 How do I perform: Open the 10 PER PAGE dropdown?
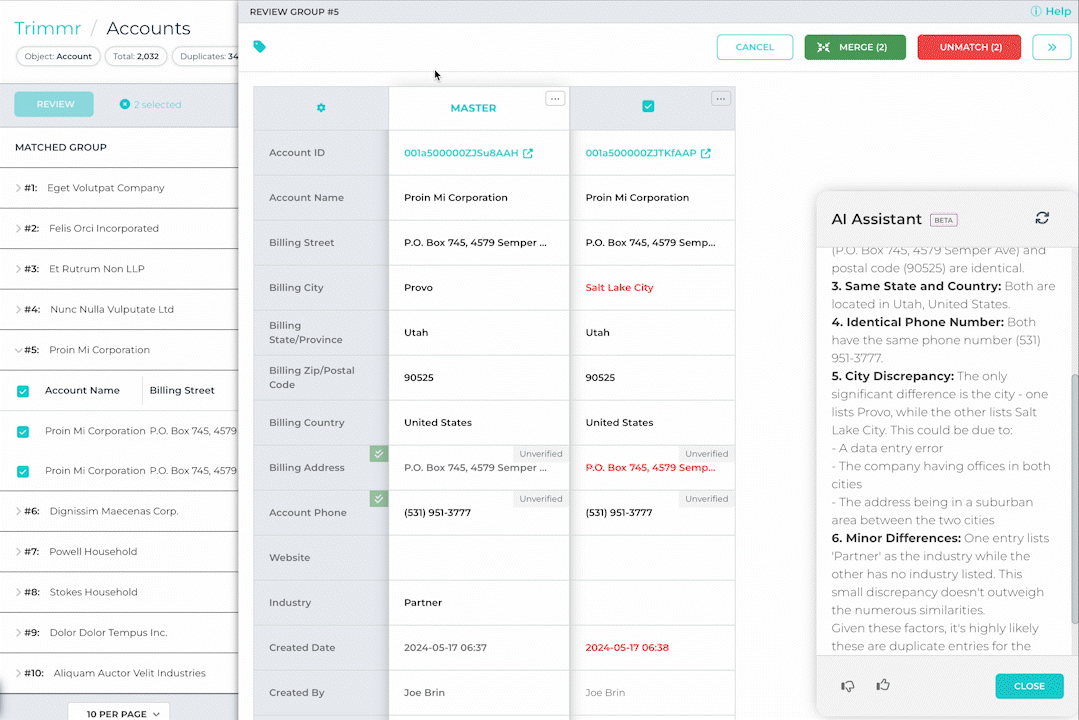point(119,711)
